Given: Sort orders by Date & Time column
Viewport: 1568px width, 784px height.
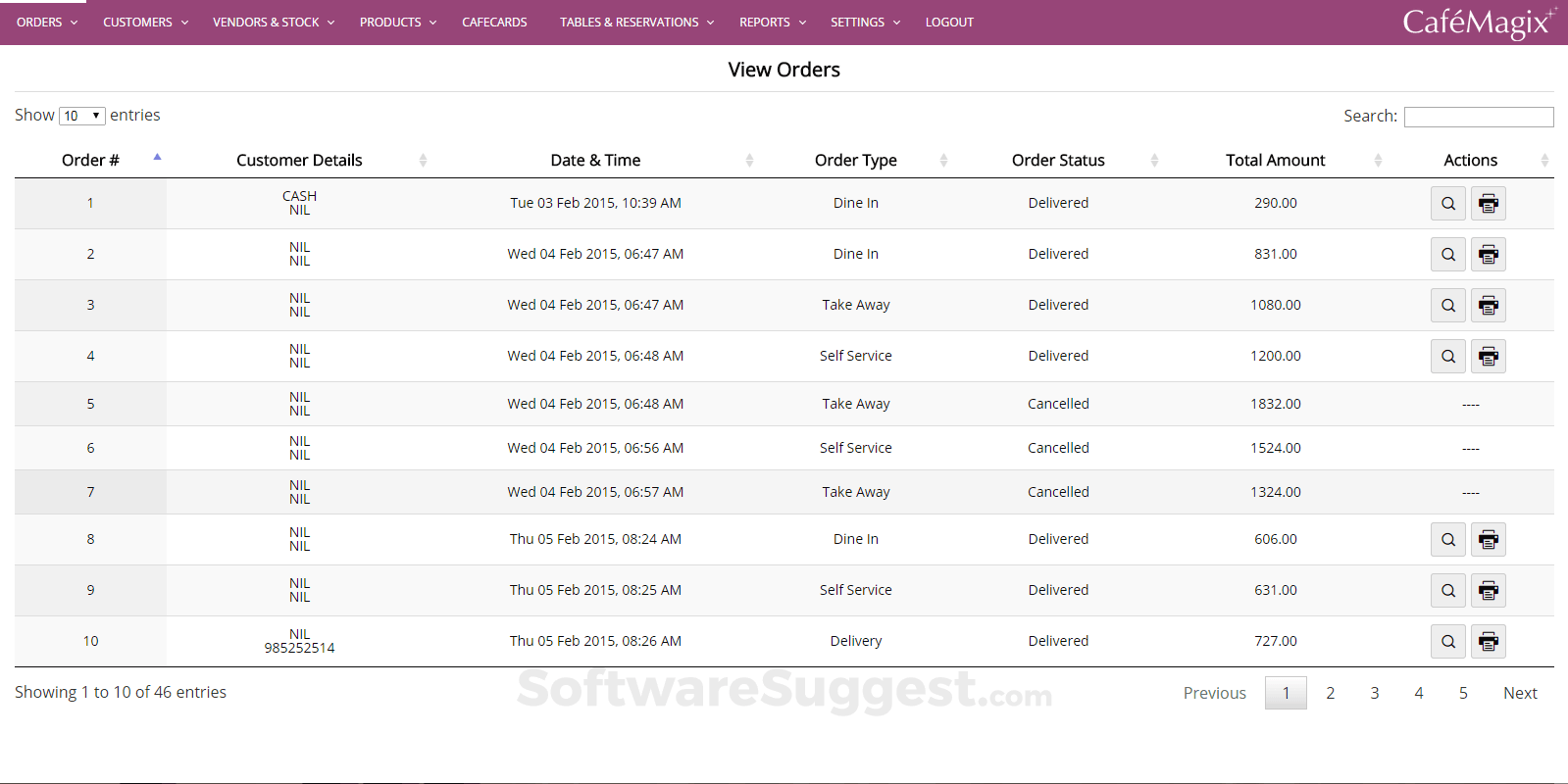Looking at the screenshot, I should click(595, 160).
